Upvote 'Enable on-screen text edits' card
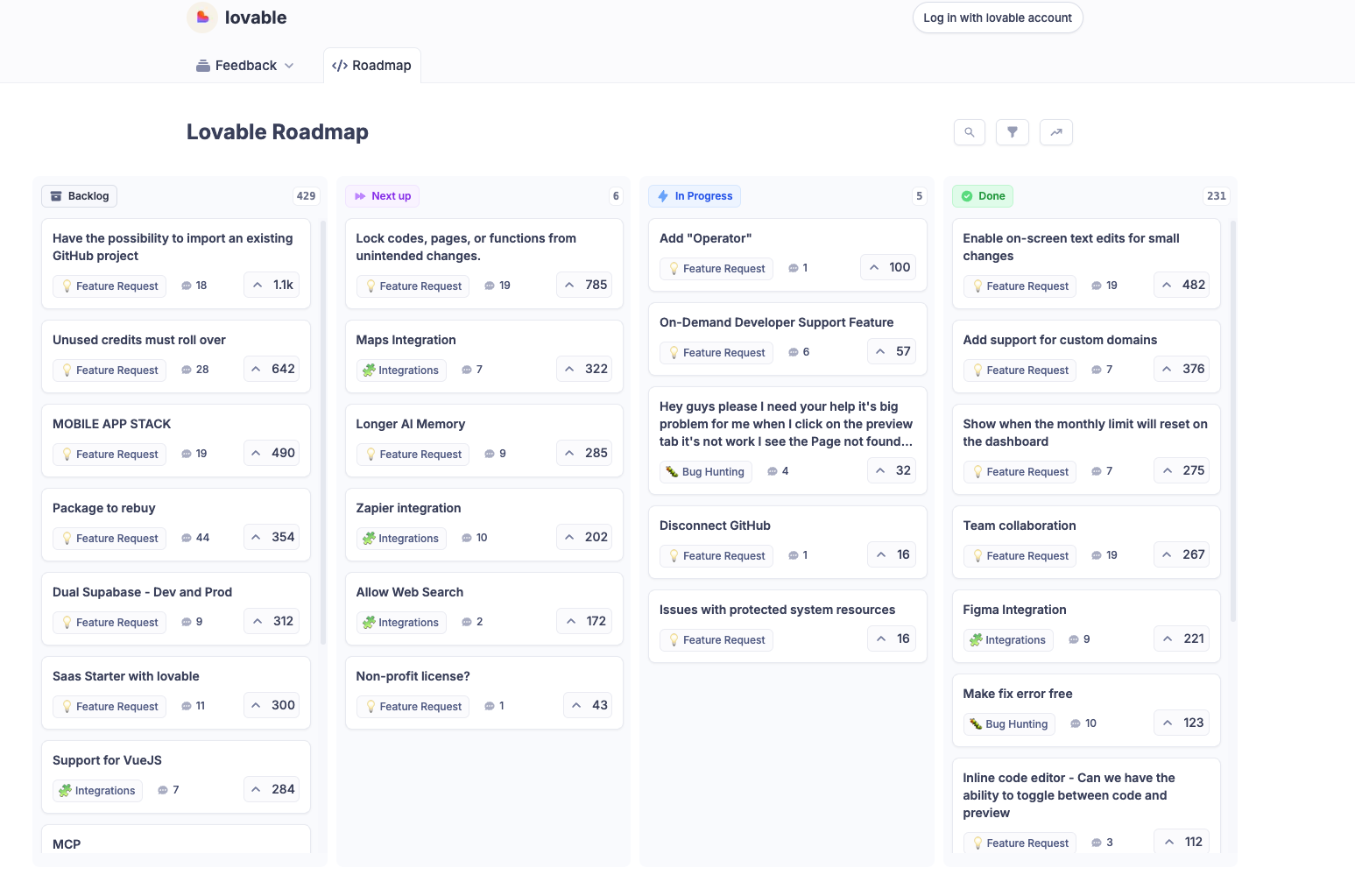The height and width of the screenshot is (896, 1355). click(1182, 285)
